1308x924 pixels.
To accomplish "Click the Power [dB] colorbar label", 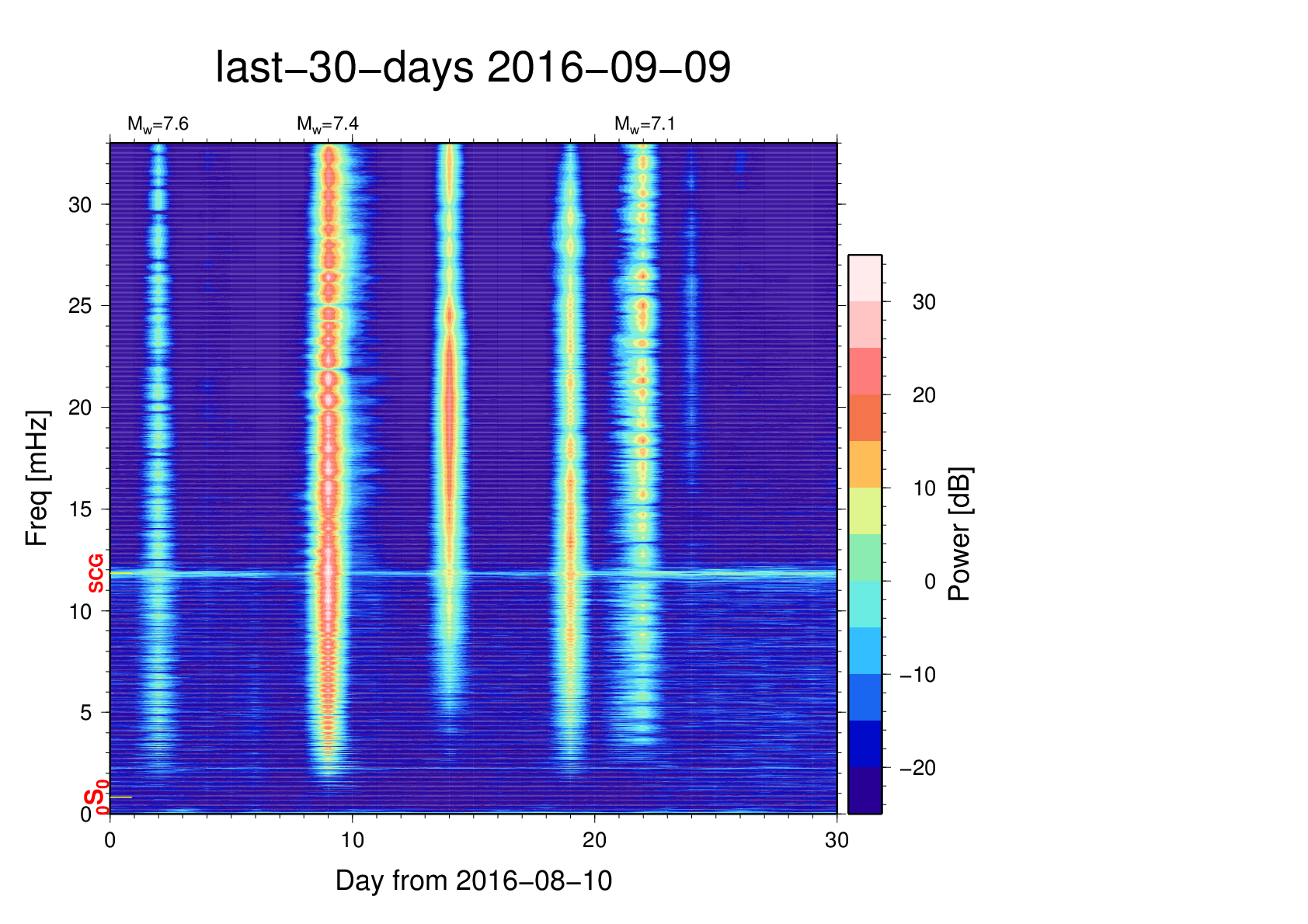I will (960, 534).
